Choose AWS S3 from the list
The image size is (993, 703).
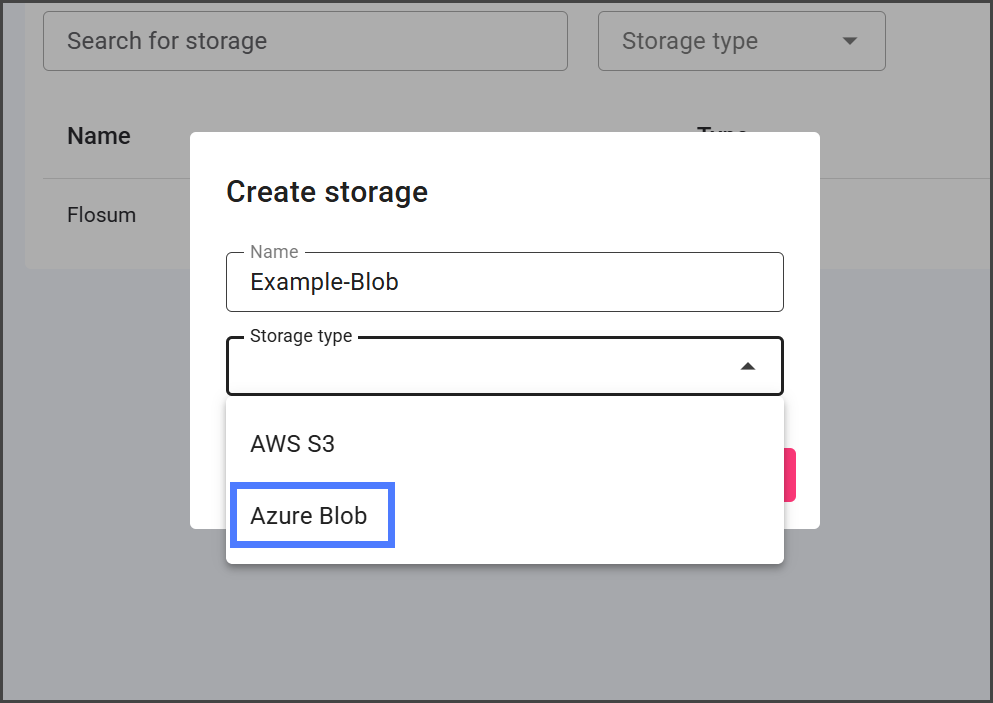(x=292, y=444)
